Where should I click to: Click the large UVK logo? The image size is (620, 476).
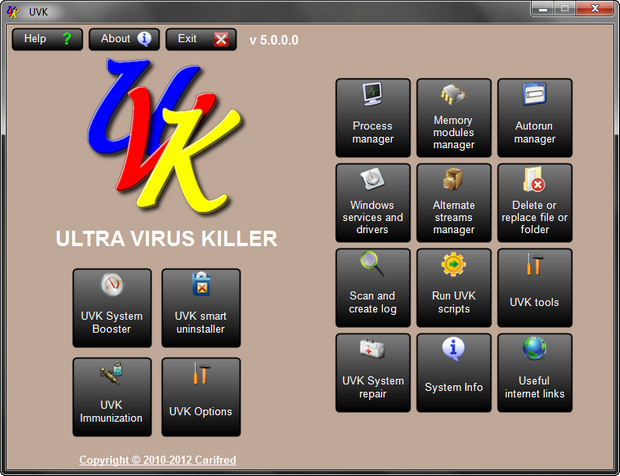tap(164, 136)
